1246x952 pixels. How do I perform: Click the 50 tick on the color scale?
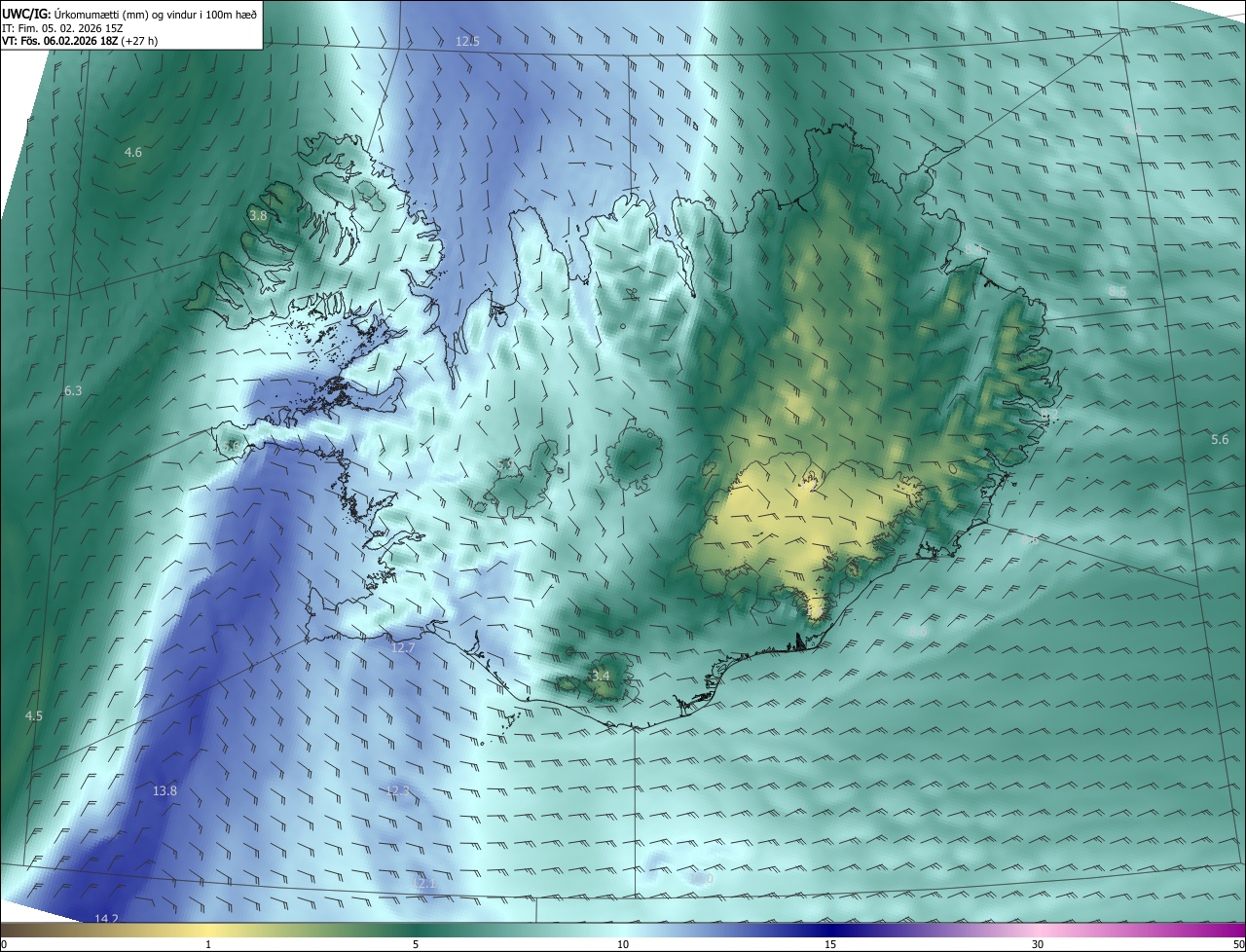coord(1238,944)
